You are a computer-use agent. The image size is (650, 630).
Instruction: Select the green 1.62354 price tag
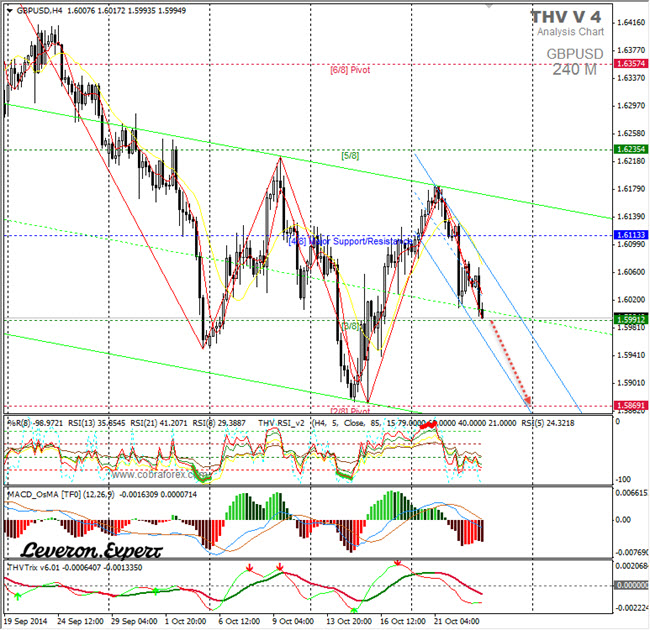631,149
